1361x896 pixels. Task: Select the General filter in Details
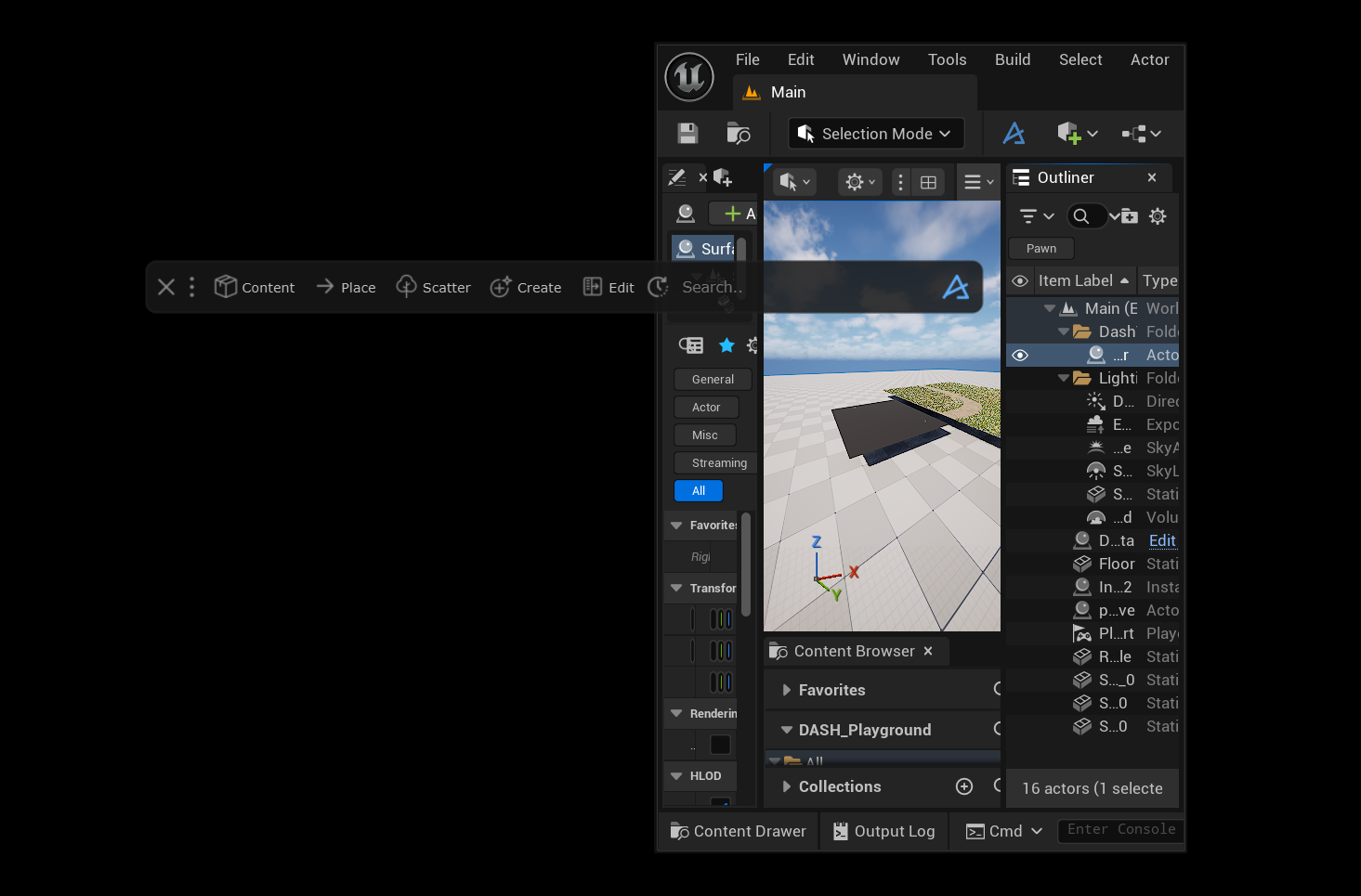[x=713, y=379]
